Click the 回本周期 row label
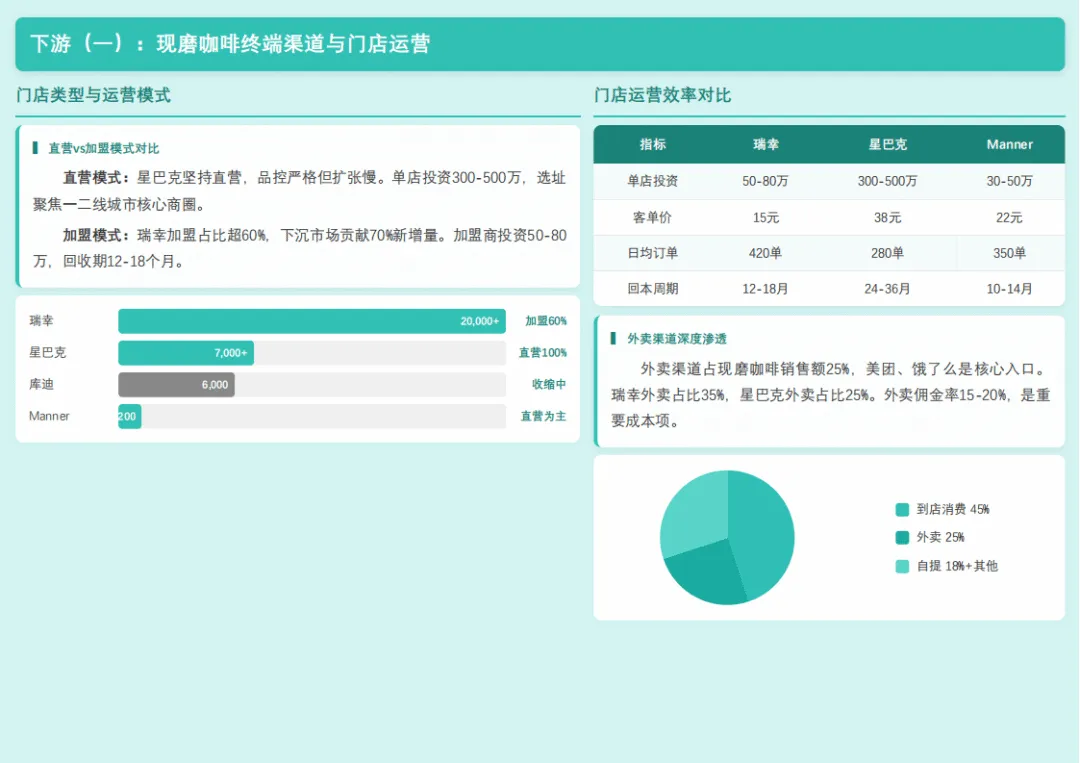1080x763 pixels. [652, 289]
